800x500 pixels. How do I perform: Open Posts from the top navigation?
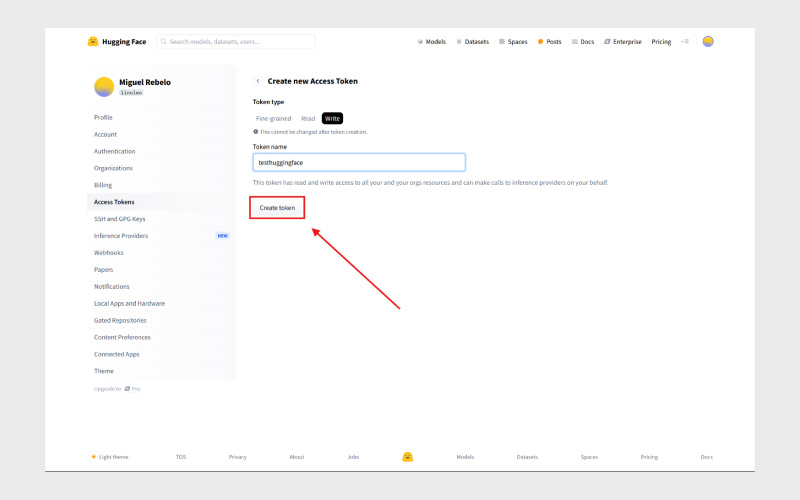(x=549, y=42)
